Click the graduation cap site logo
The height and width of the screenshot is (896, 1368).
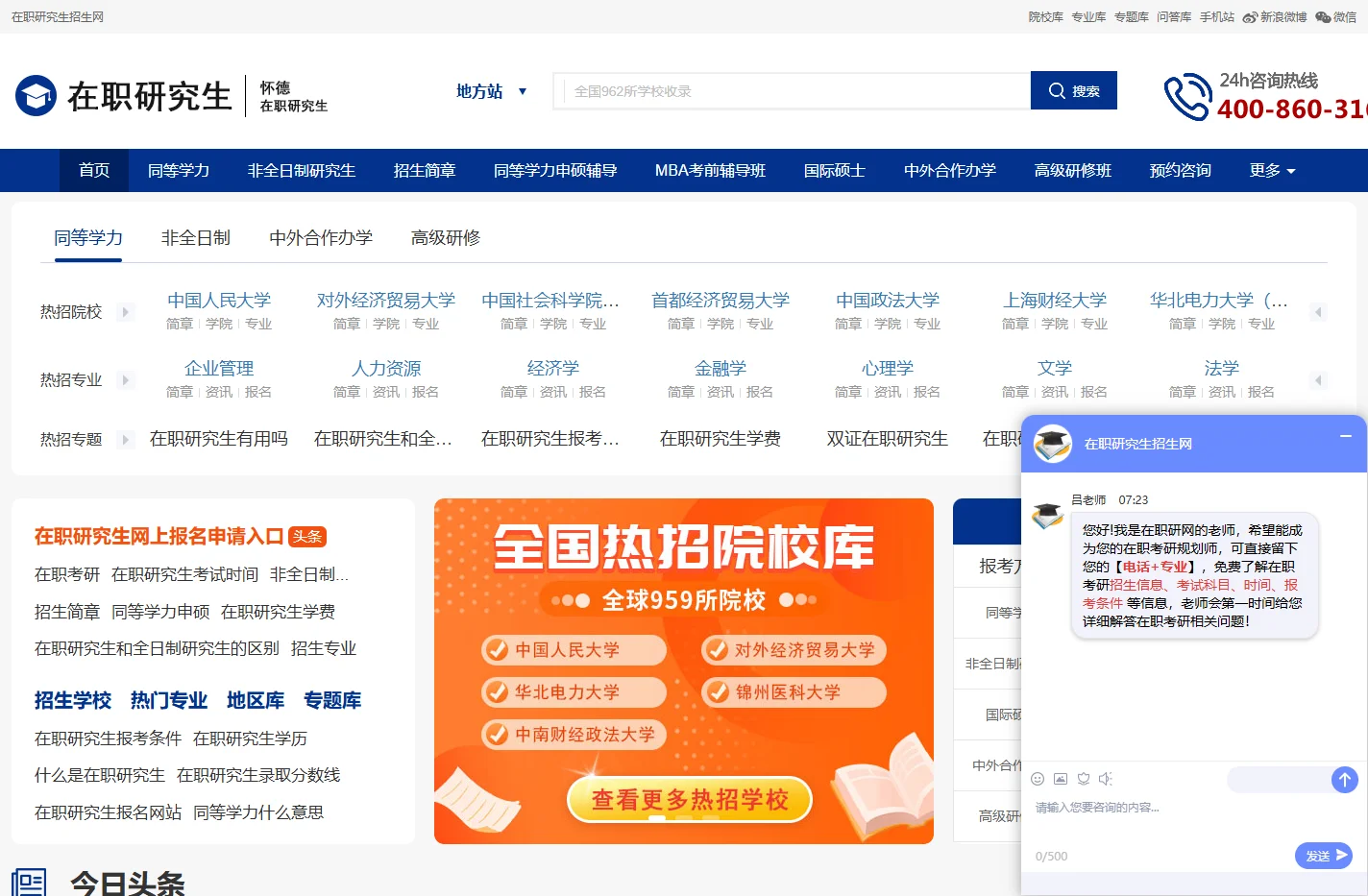pyautogui.click(x=37, y=96)
